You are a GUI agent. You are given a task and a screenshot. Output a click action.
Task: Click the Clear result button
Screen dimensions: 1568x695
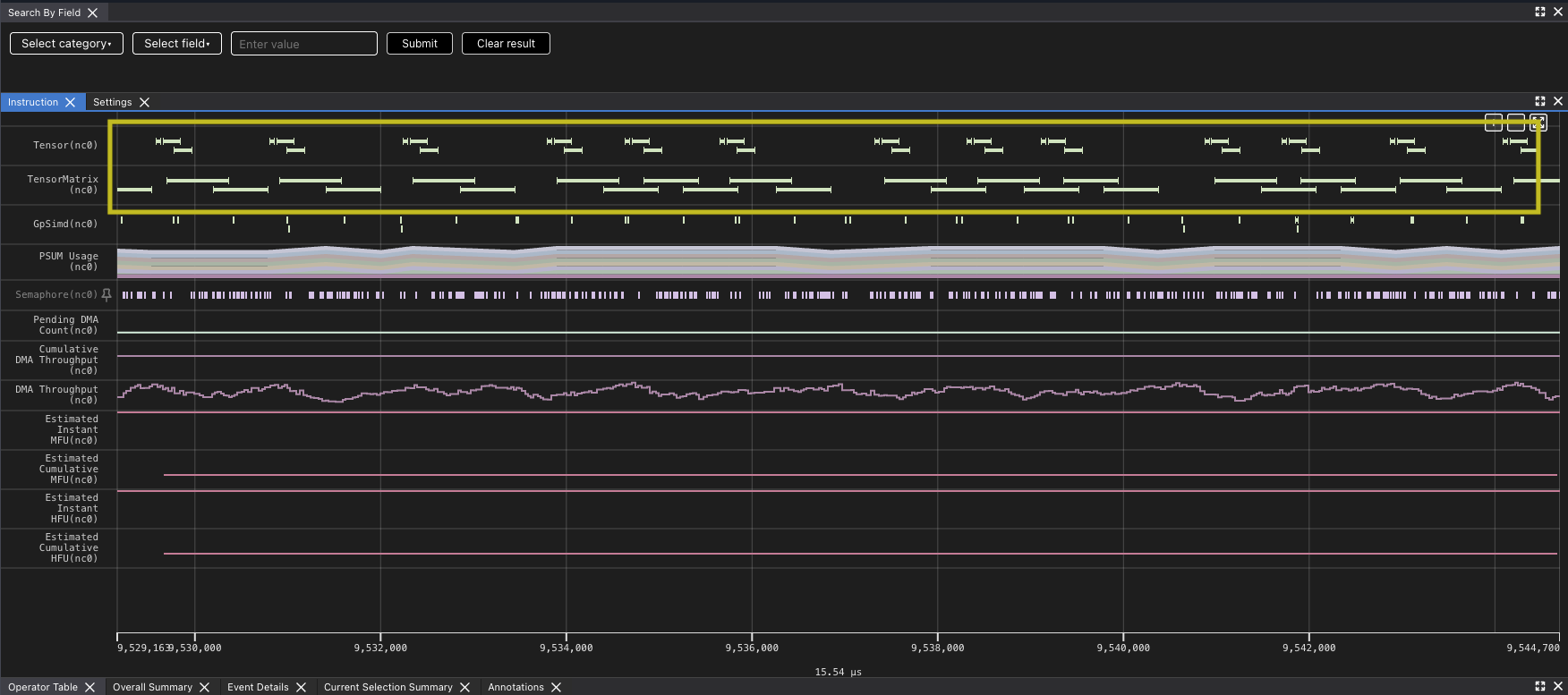(x=506, y=43)
